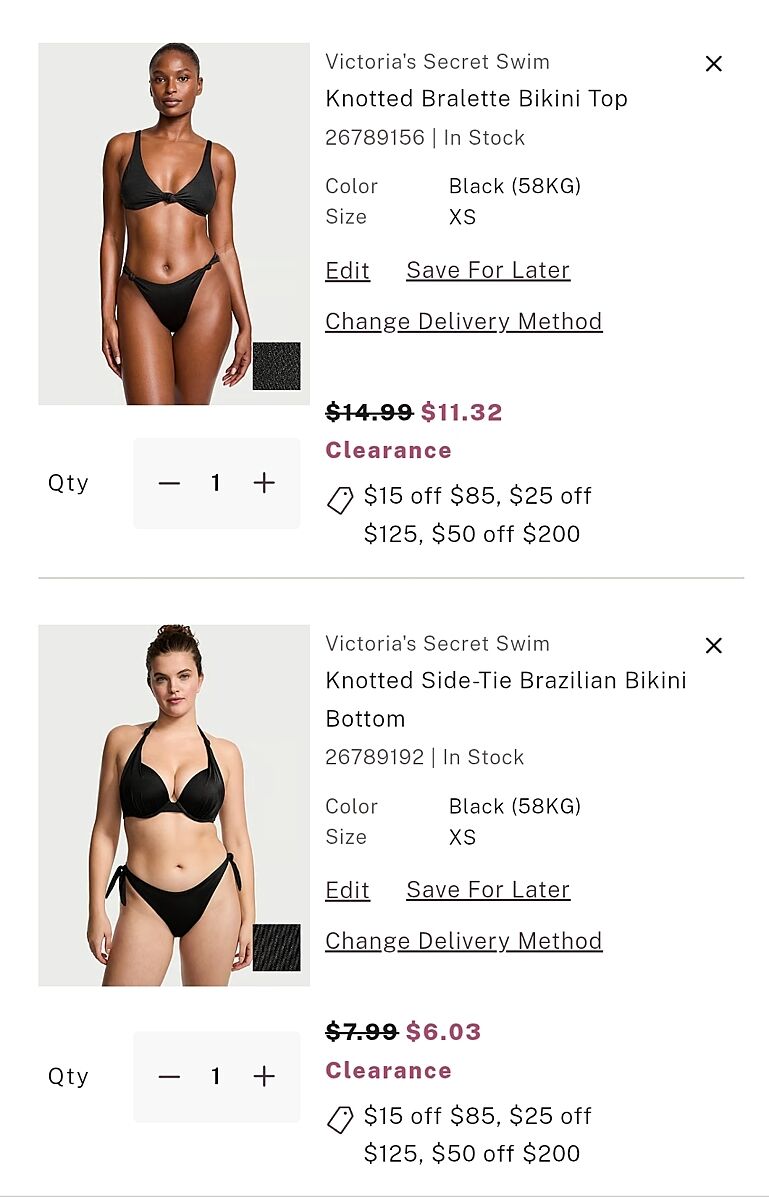Screen dimensions: 769x1200
Task: Click black color swatch on Bikini Top image
Action: coord(276,366)
